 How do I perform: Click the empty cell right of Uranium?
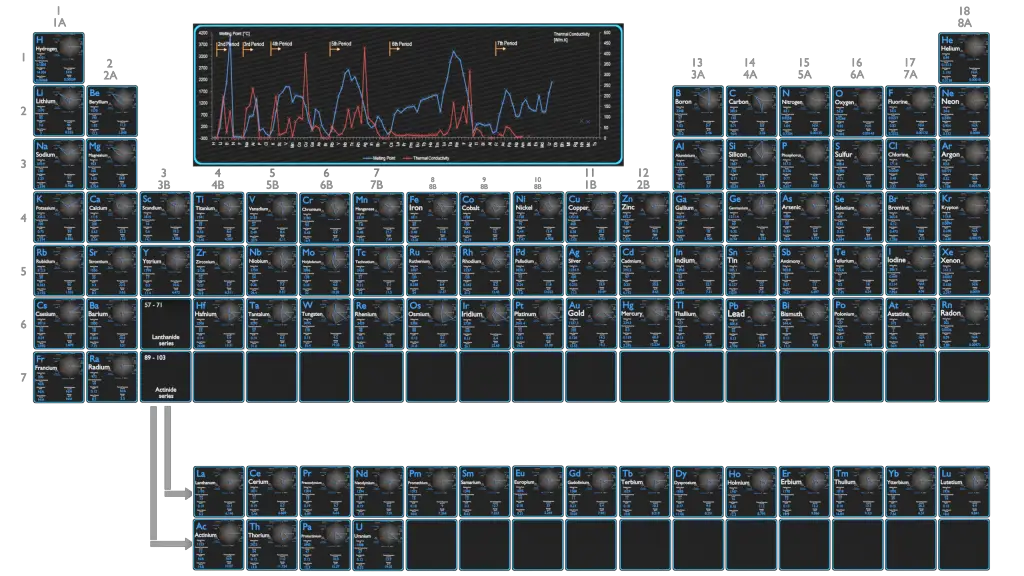tap(432, 545)
